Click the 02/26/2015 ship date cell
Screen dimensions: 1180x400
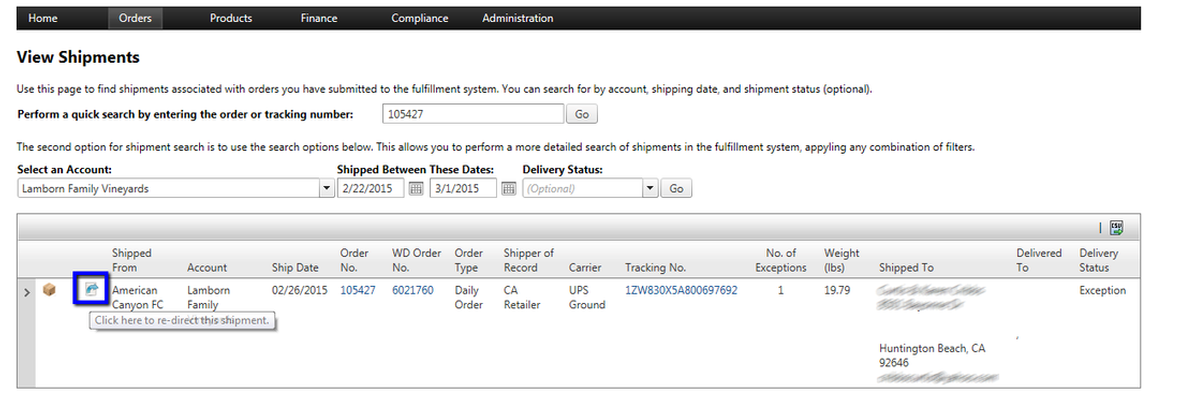[300, 290]
